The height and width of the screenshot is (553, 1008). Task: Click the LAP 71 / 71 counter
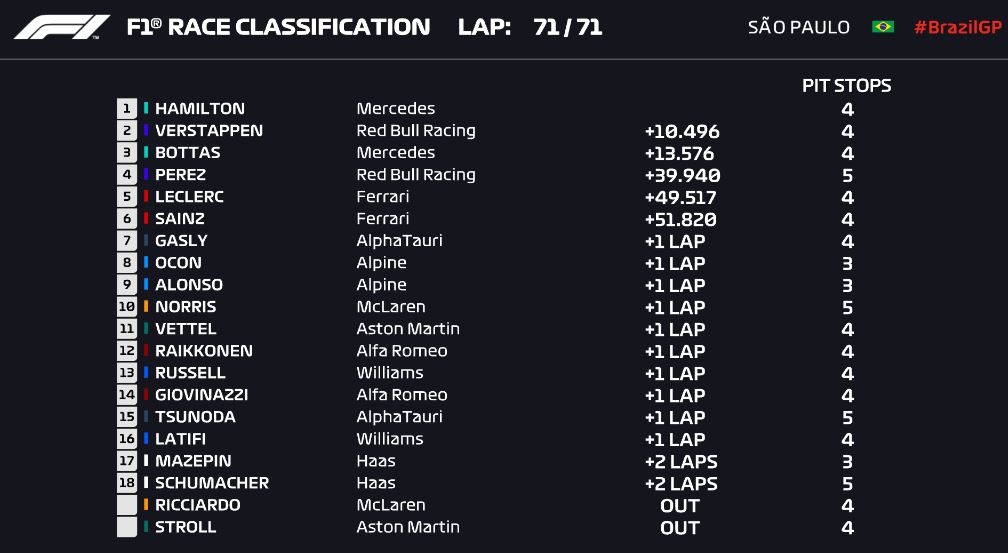(x=530, y=27)
